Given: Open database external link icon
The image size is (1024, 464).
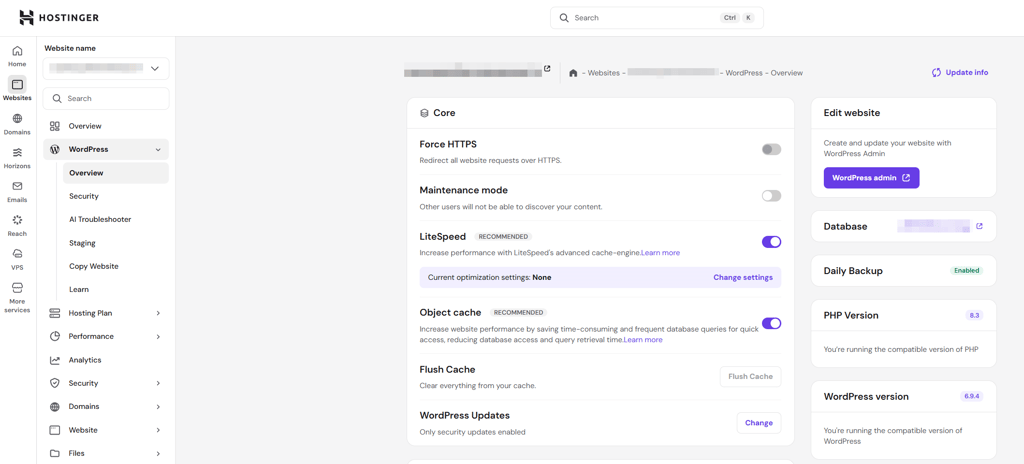Looking at the screenshot, I should pos(979,226).
